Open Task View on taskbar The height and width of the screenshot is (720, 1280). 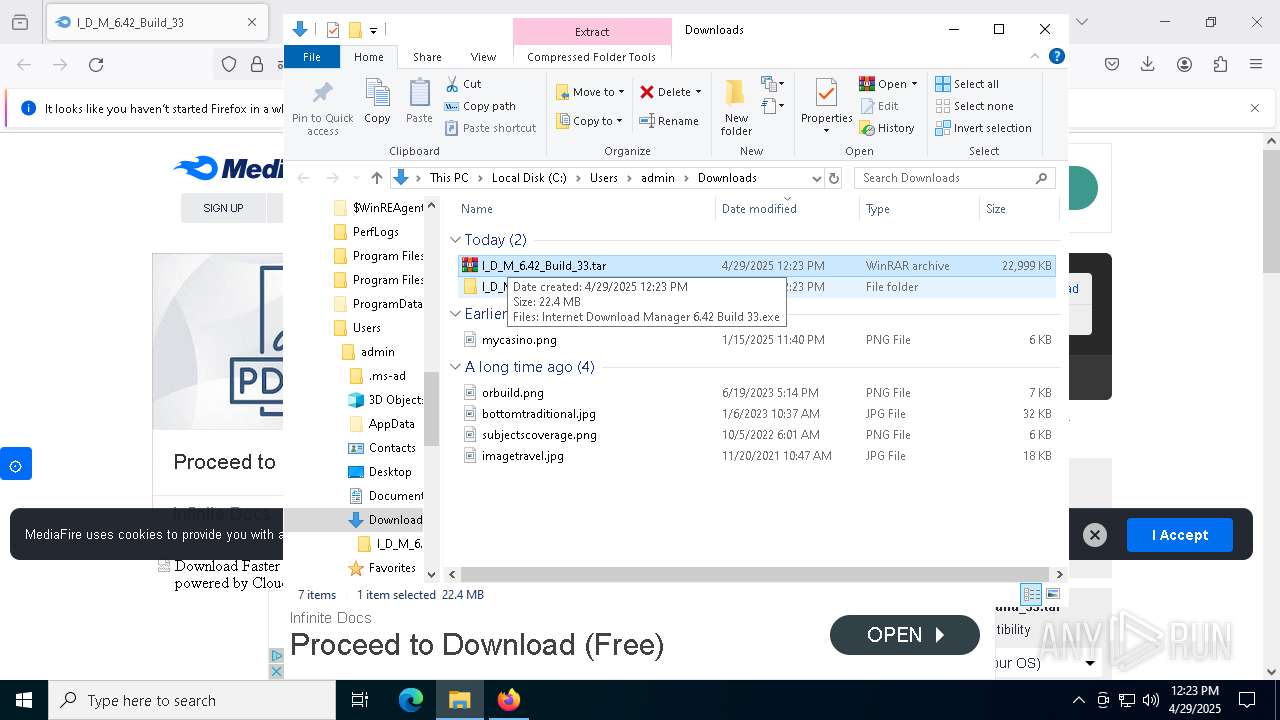pos(360,700)
